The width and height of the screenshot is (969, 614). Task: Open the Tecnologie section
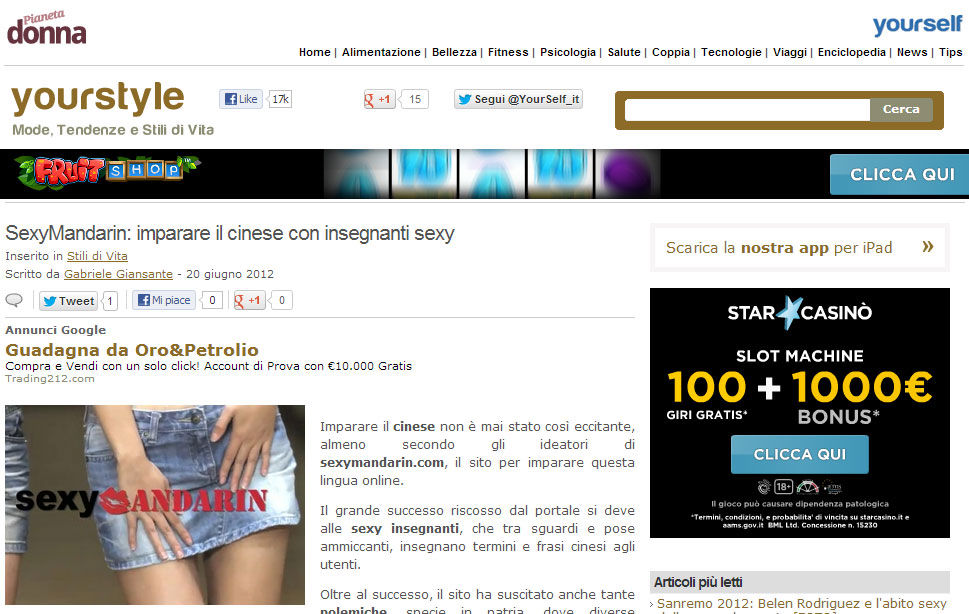(731, 53)
